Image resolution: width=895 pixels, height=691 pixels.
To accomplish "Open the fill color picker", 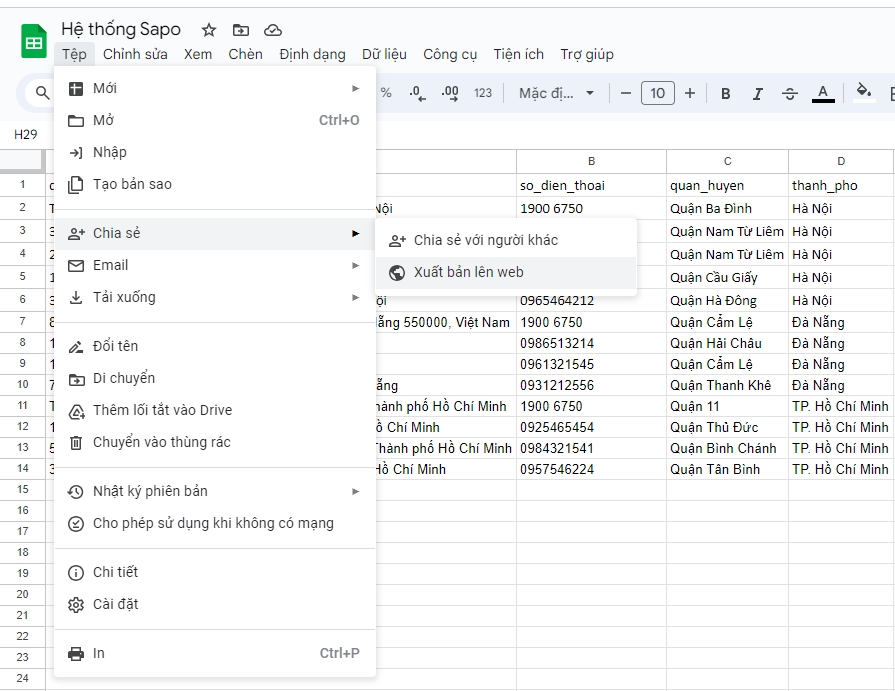I will coord(864,92).
